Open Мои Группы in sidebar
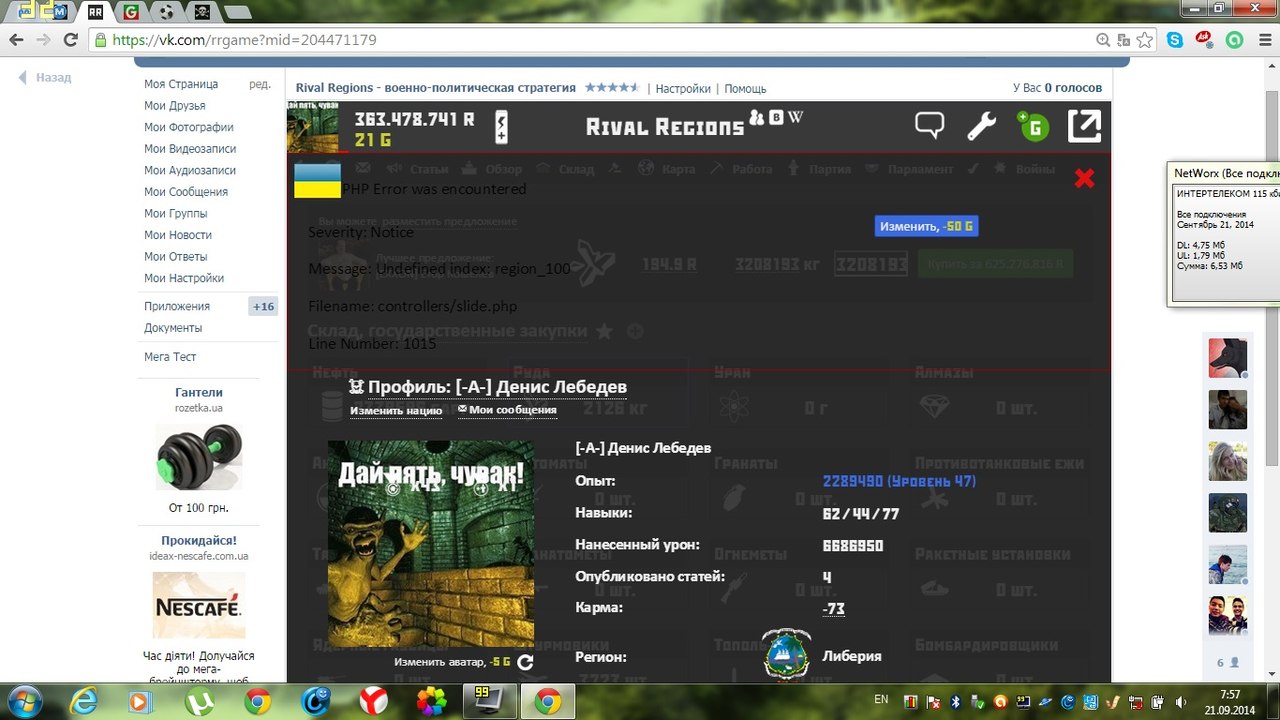Screen dimensions: 1280x720 click(x=176, y=213)
